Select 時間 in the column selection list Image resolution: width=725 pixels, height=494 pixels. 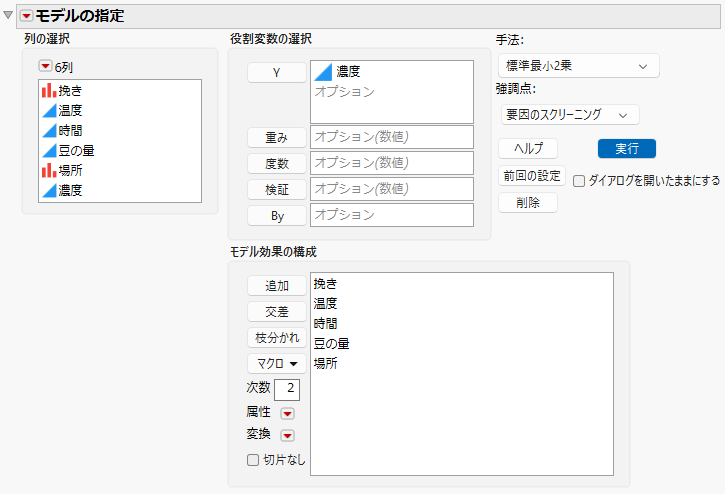(120, 130)
